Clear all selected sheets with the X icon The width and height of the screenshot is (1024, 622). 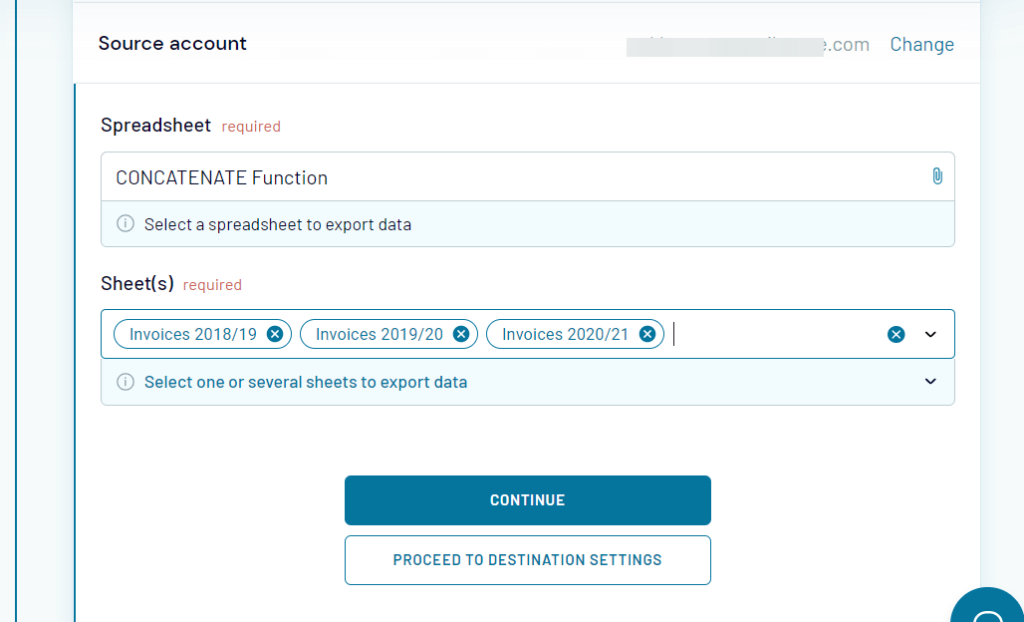pyautogui.click(x=896, y=335)
